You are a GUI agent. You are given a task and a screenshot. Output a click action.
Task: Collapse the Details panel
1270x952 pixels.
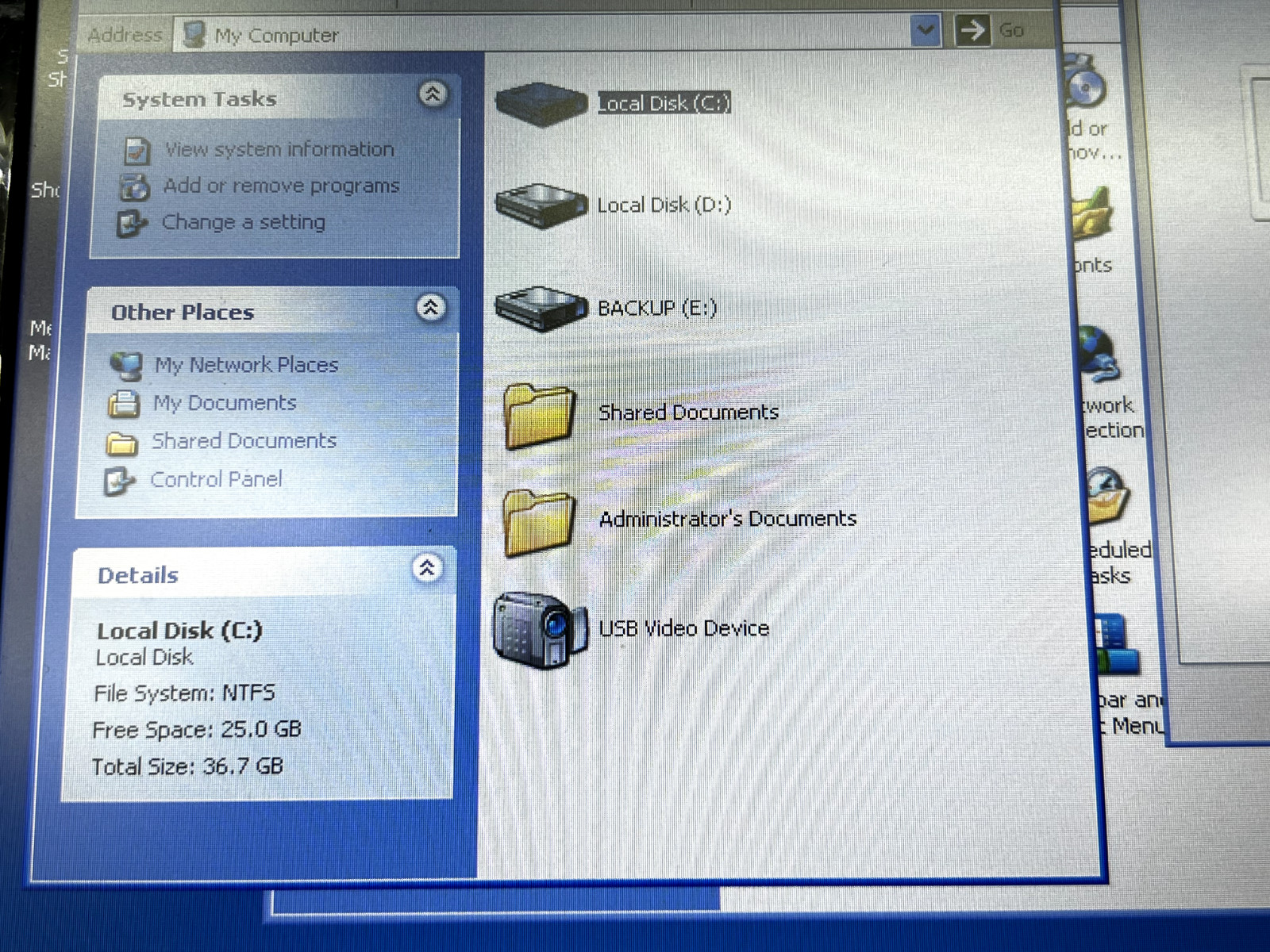[x=427, y=567]
